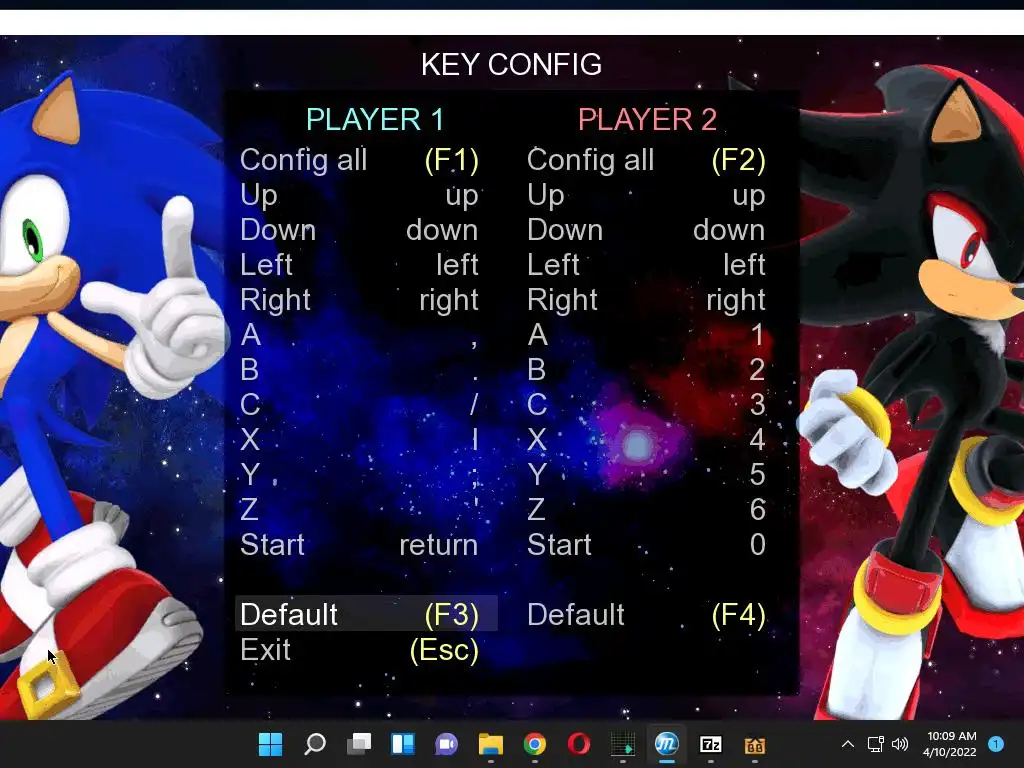The image size is (1024, 768).
Task: Select Player 1 Config all (F1)
Action: (x=359, y=160)
